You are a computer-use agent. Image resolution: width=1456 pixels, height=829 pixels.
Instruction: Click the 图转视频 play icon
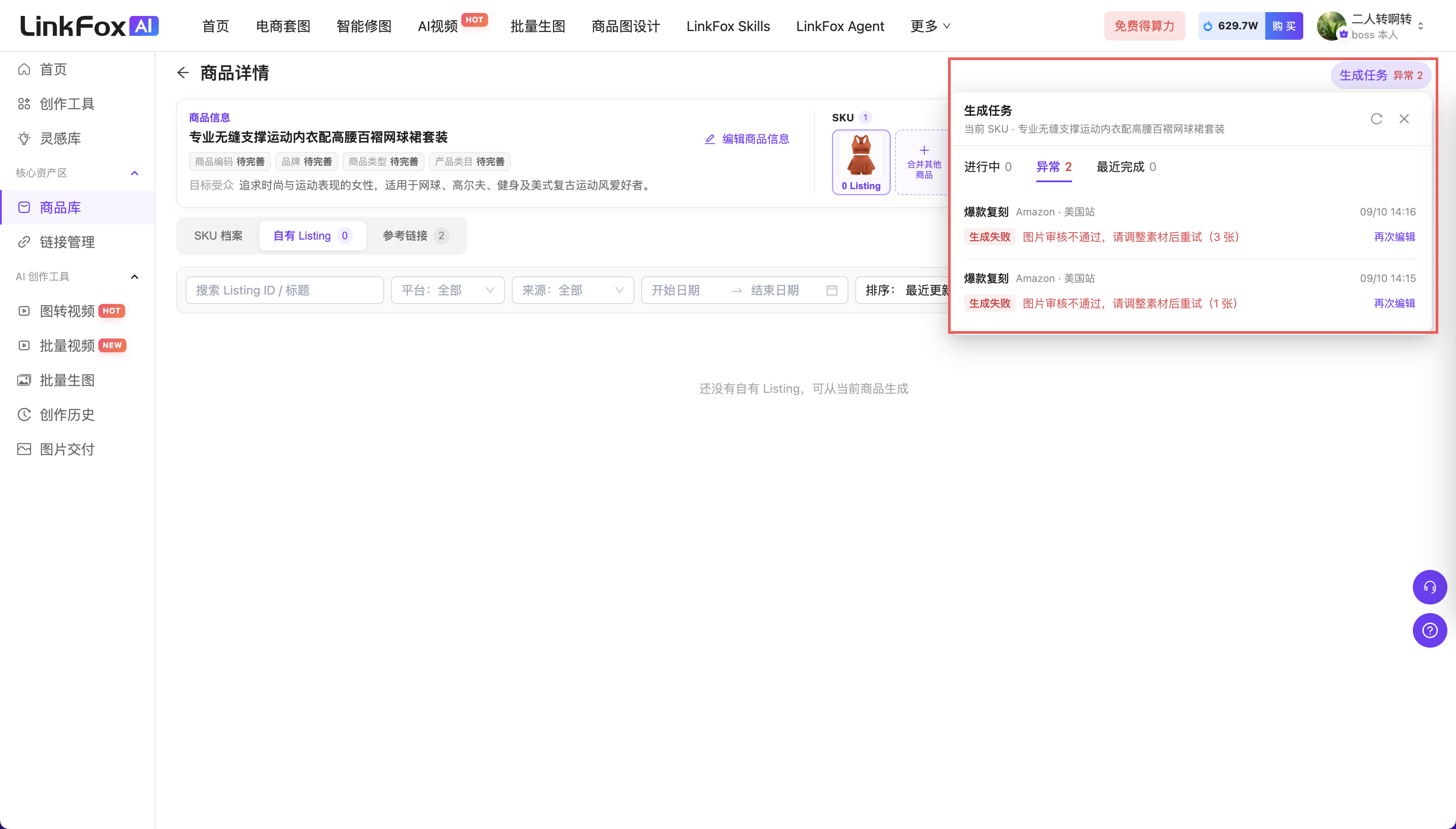coord(24,311)
